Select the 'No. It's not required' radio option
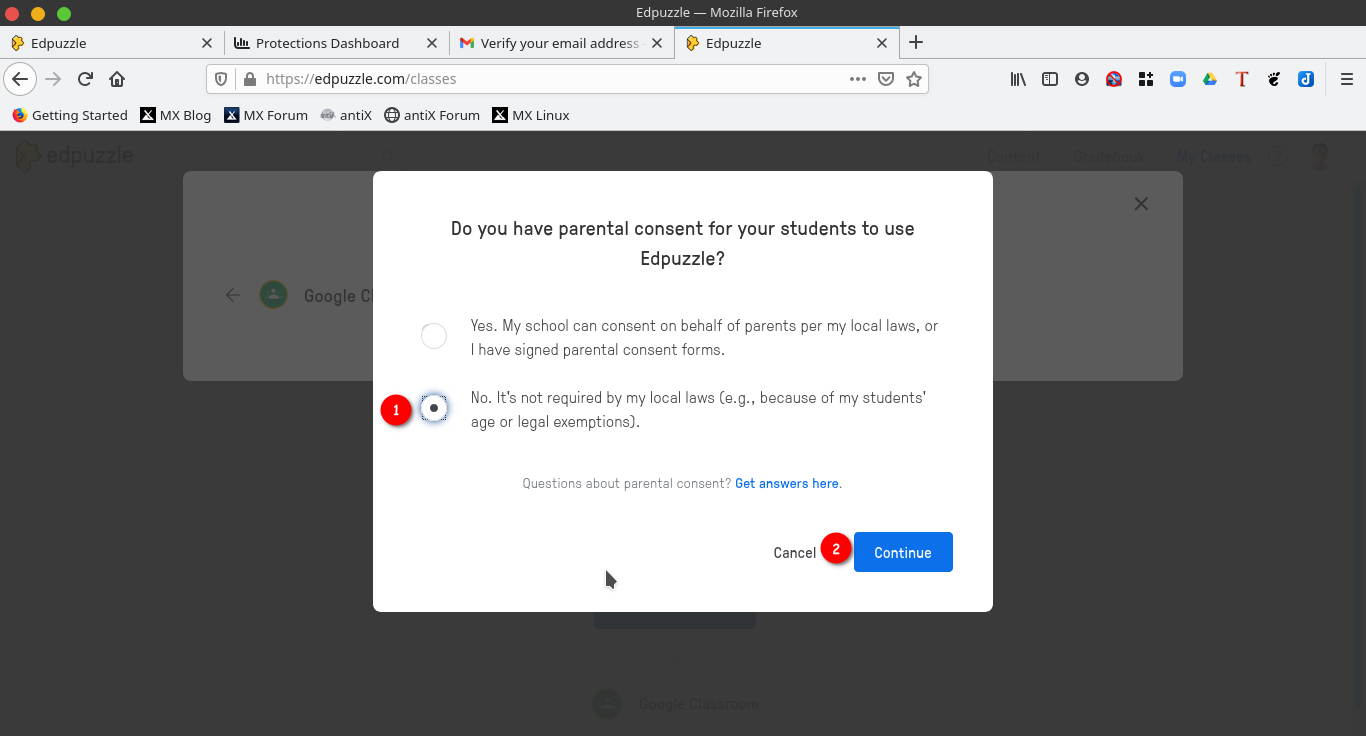 (x=434, y=408)
